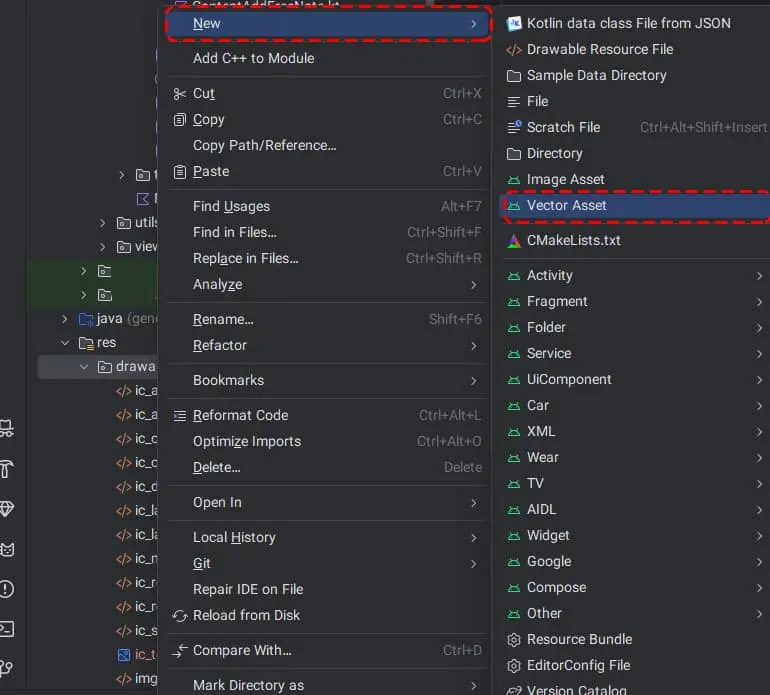Collapse the res folder in project tree
Image resolution: width=770 pixels, height=695 pixels.
coord(66,343)
